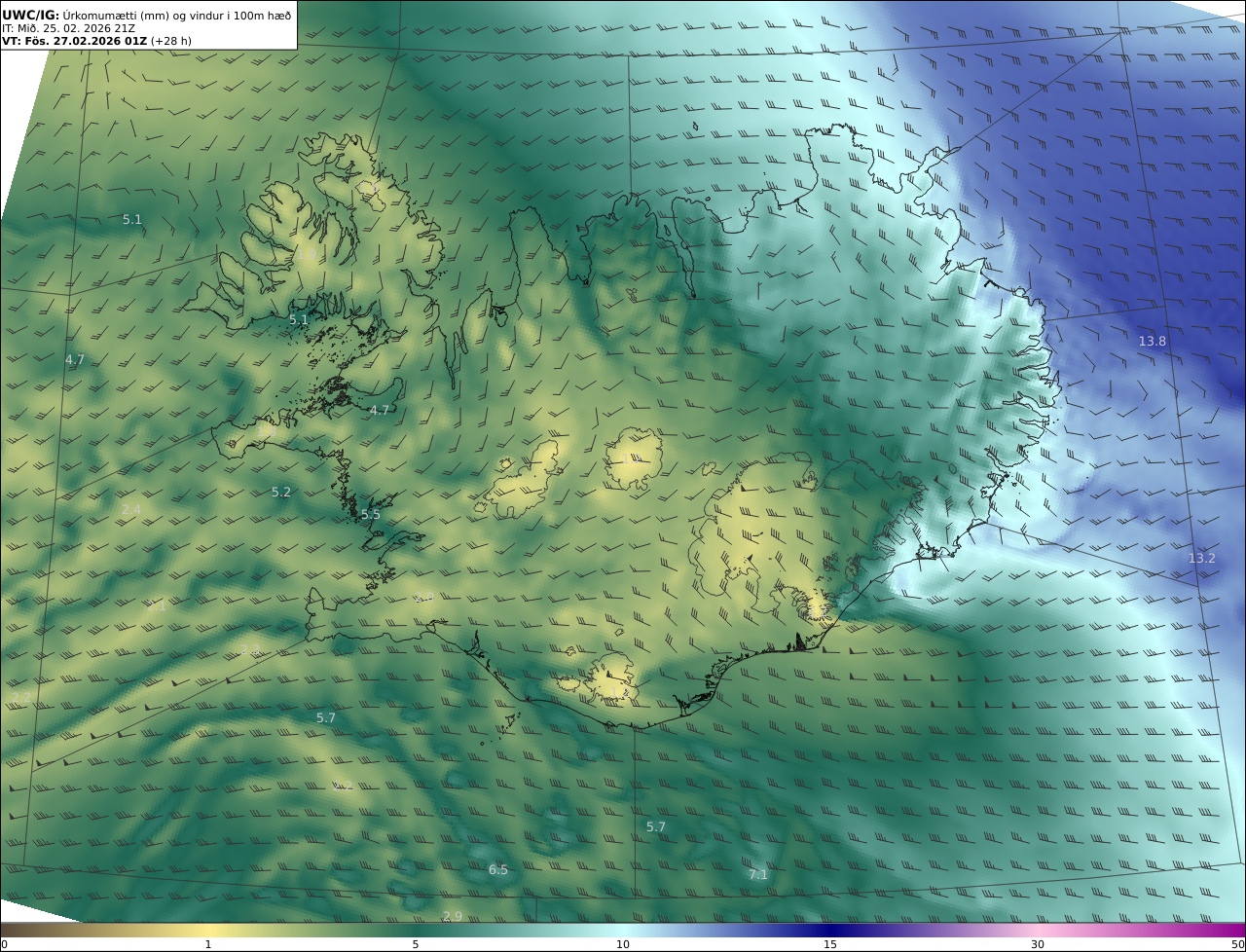Click the faint 2.4 value label

(131, 509)
